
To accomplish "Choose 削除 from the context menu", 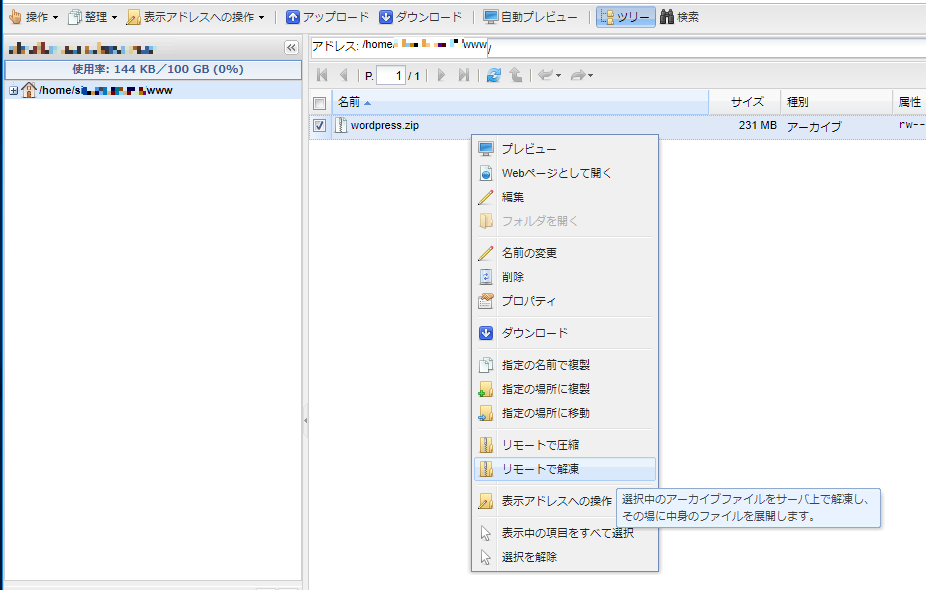I will point(565,277).
